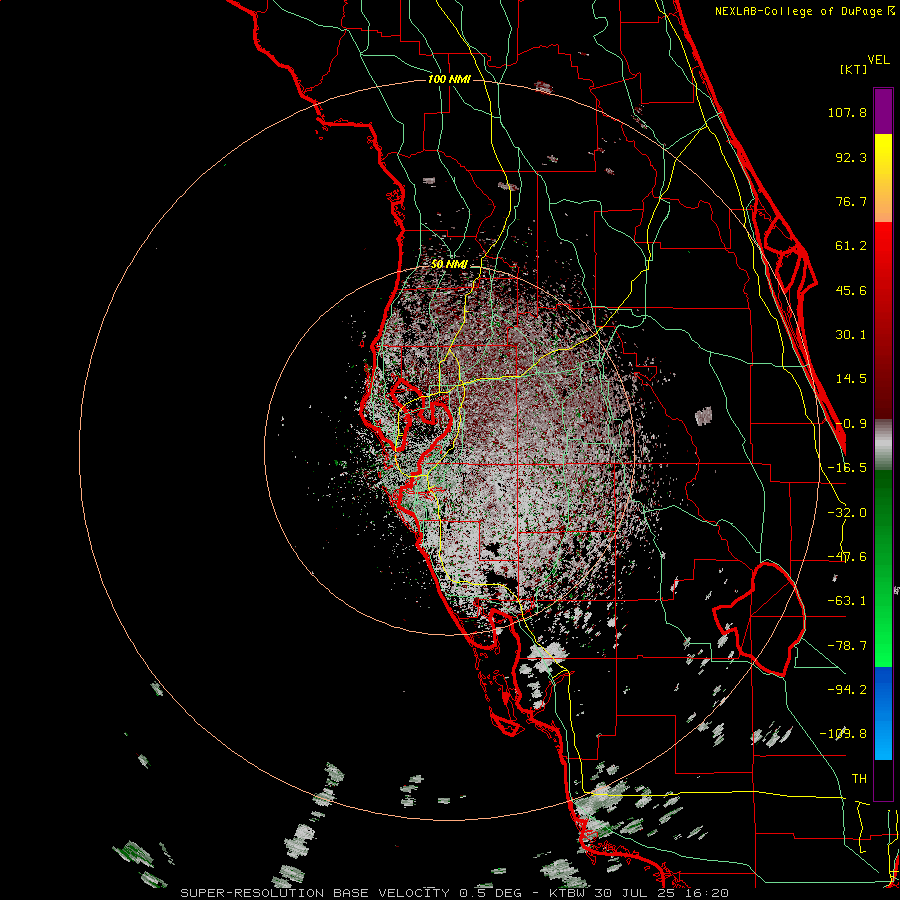Select the -32.0 value on velocity scale
Screen dimensions: 900x900
(x=847, y=513)
